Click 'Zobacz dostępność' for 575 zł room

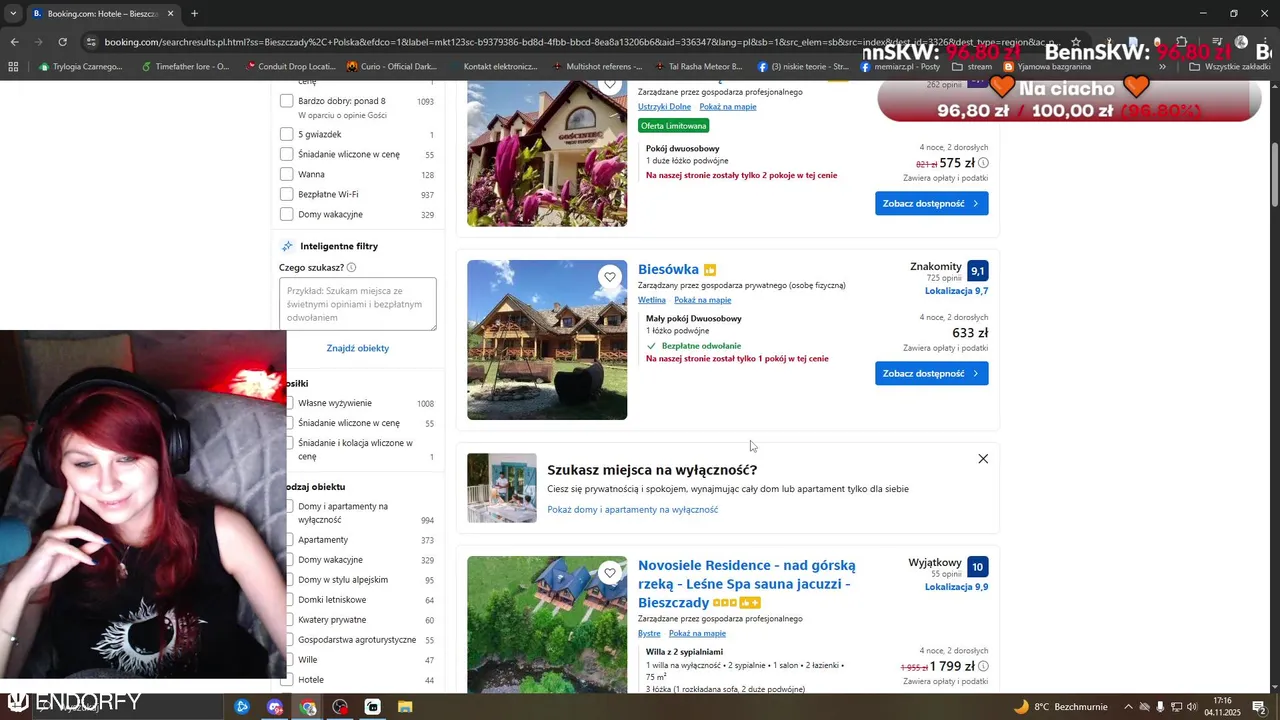coord(931,203)
